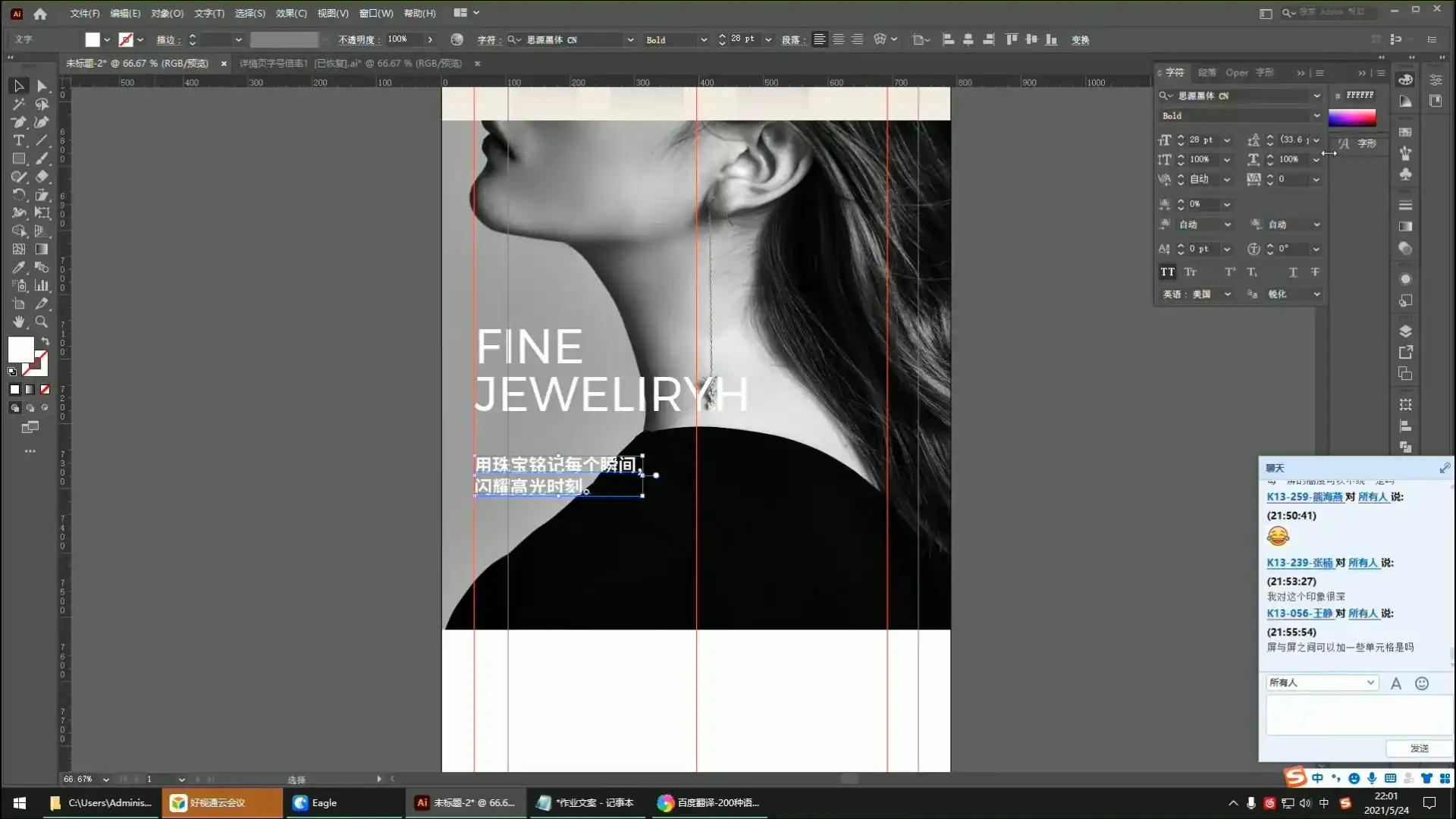Click the color spectrum bar under FFFFFF
Viewport: 1456px width, 819px height.
[1351, 118]
